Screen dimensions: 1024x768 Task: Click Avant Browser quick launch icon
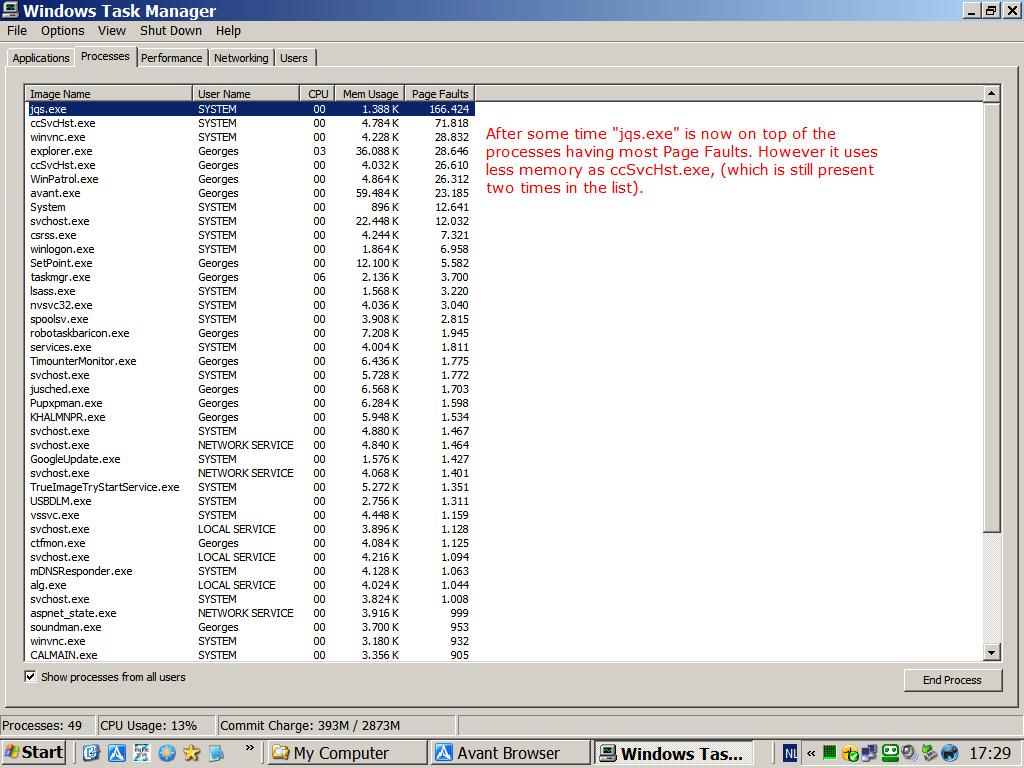coord(116,753)
